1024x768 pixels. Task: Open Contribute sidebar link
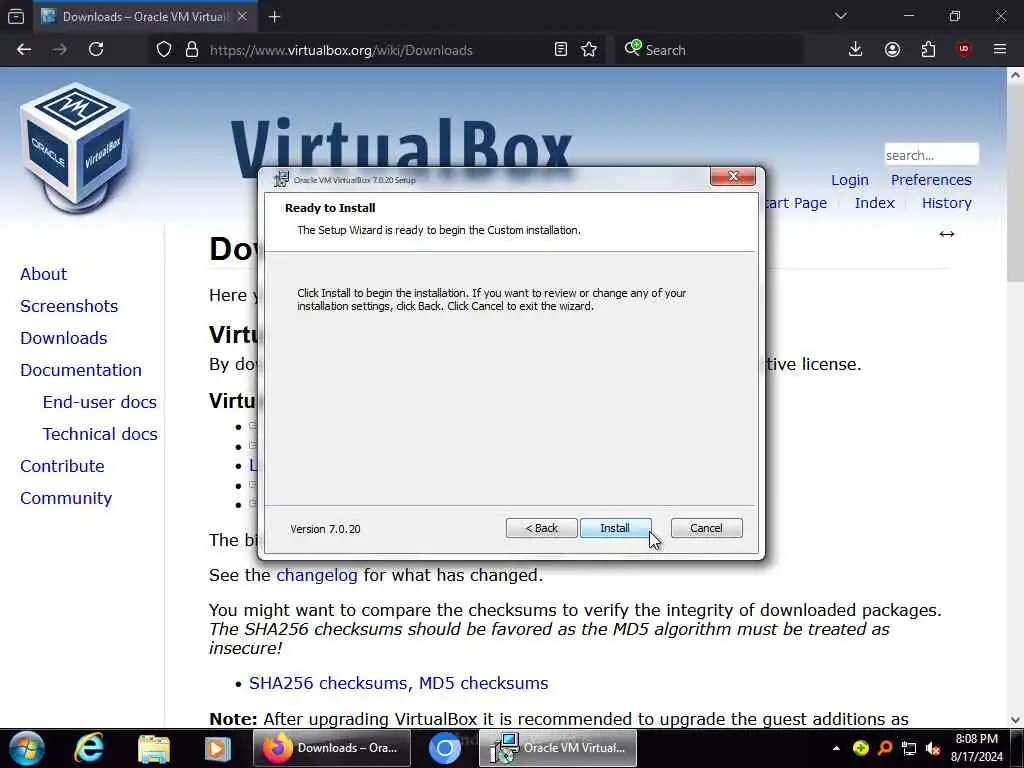pos(62,466)
